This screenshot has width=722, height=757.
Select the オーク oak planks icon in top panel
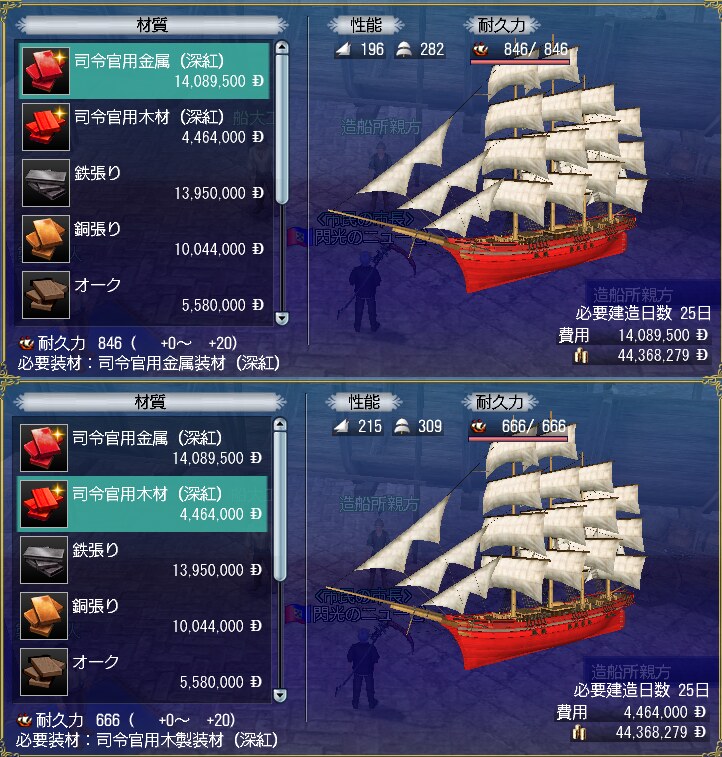point(46,294)
